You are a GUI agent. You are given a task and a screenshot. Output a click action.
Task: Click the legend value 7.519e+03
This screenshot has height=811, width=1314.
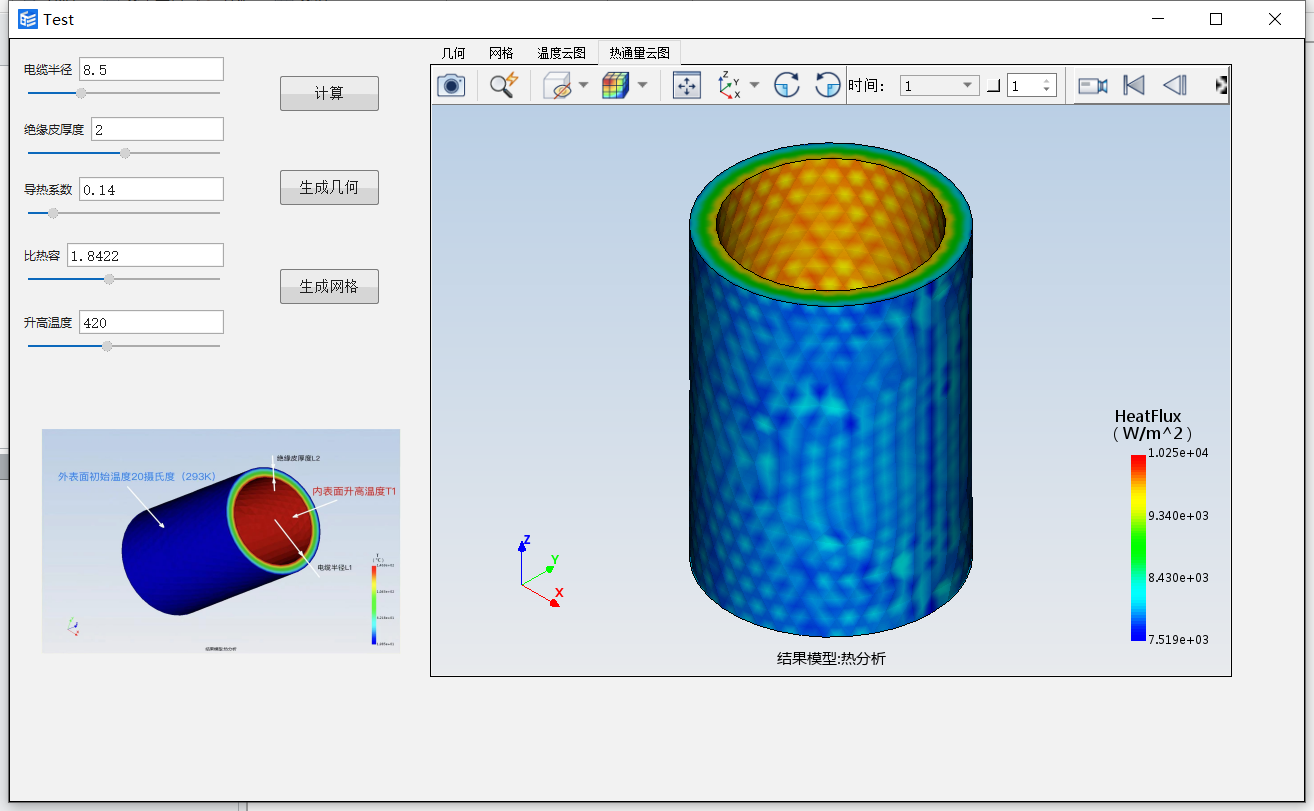point(1178,640)
